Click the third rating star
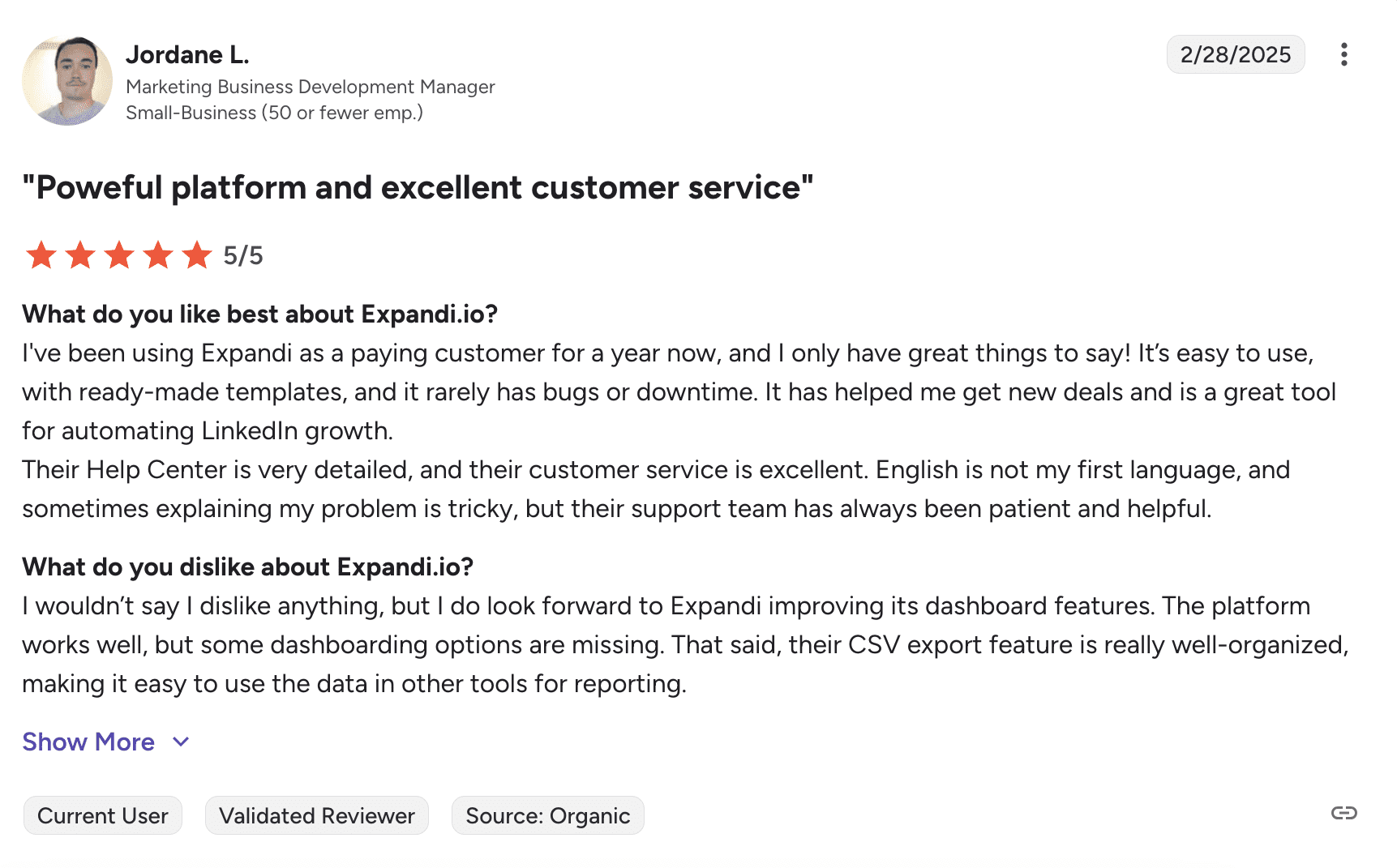This screenshot has height=868, width=1397. 119,255
